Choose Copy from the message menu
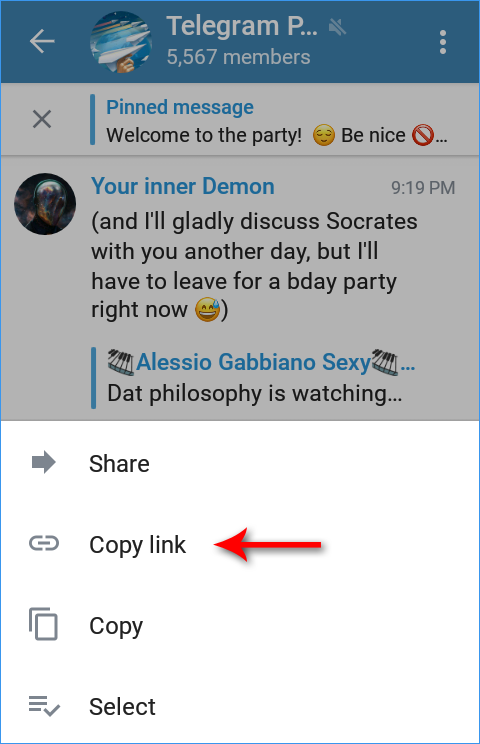This screenshot has height=744, width=480. click(240, 625)
